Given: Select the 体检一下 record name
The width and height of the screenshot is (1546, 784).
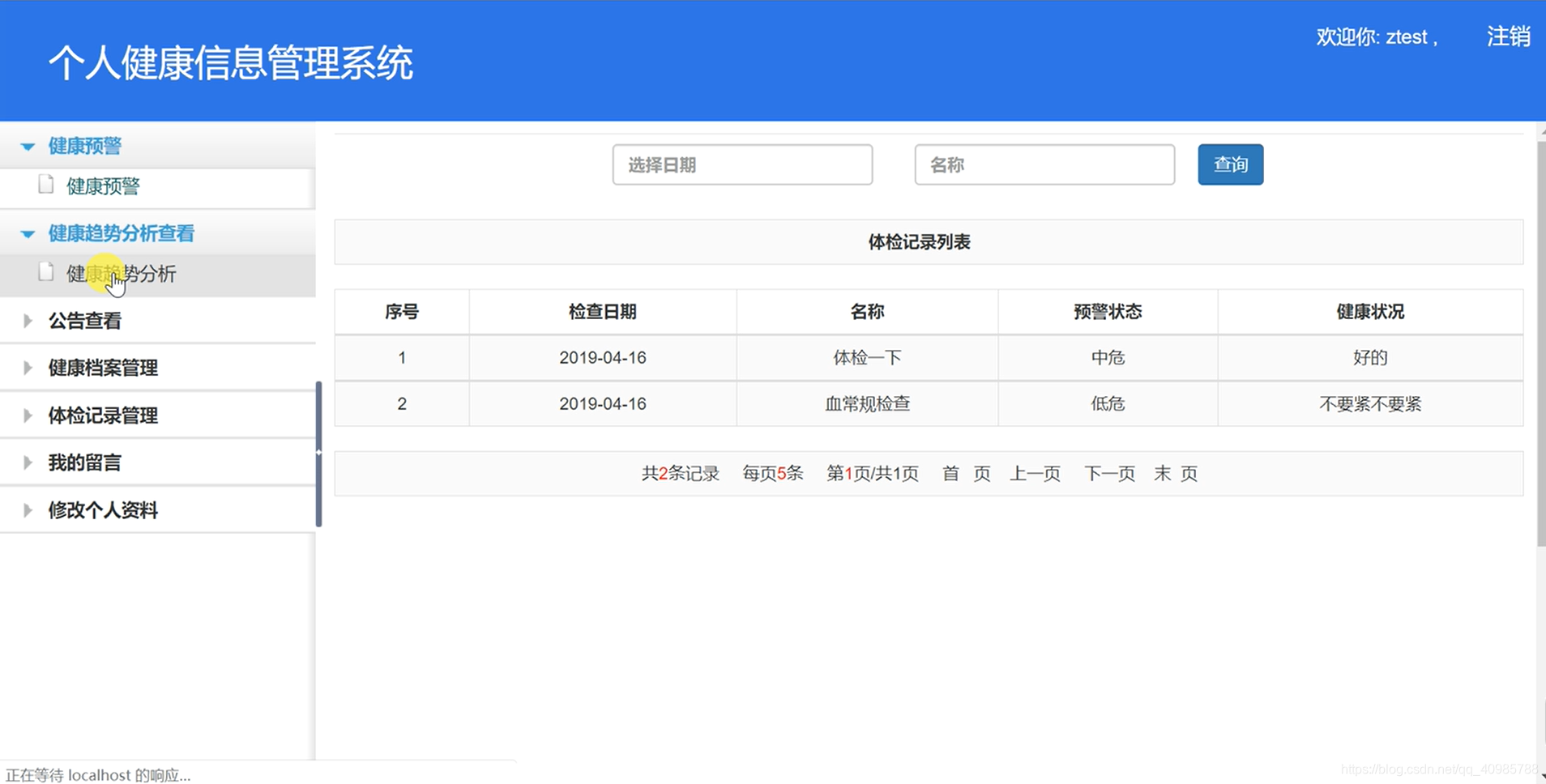Looking at the screenshot, I should tap(867, 357).
